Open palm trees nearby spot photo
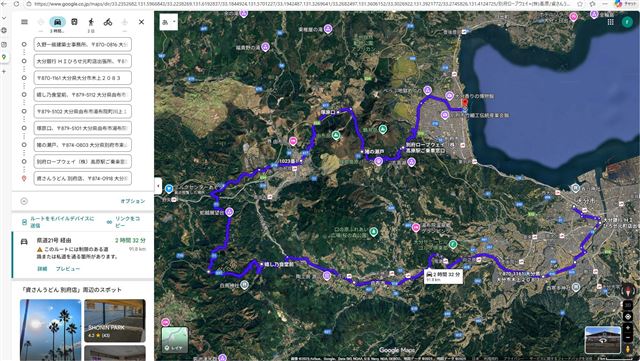This screenshot has height=361, width=640. click(x=51, y=330)
